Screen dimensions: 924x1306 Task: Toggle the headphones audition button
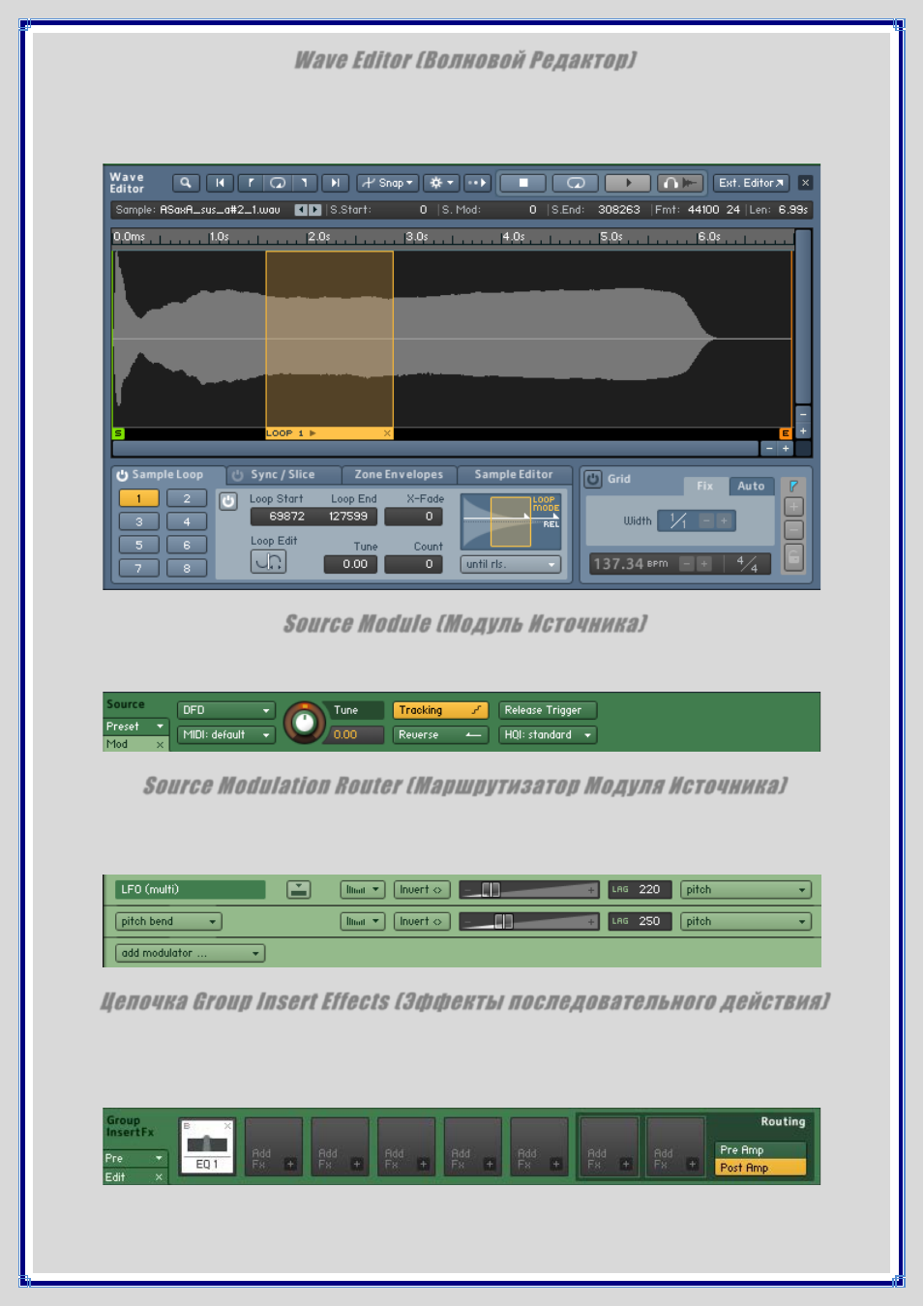point(680,183)
